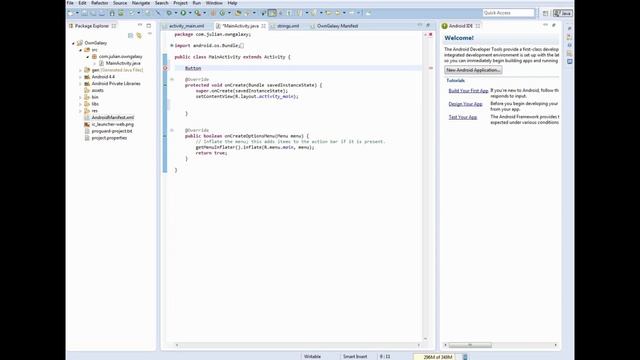Image resolution: width=640 pixels, height=360 pixels.
Task: Close the MainActivity.java editor tab
Action: (x=264, y=26)
